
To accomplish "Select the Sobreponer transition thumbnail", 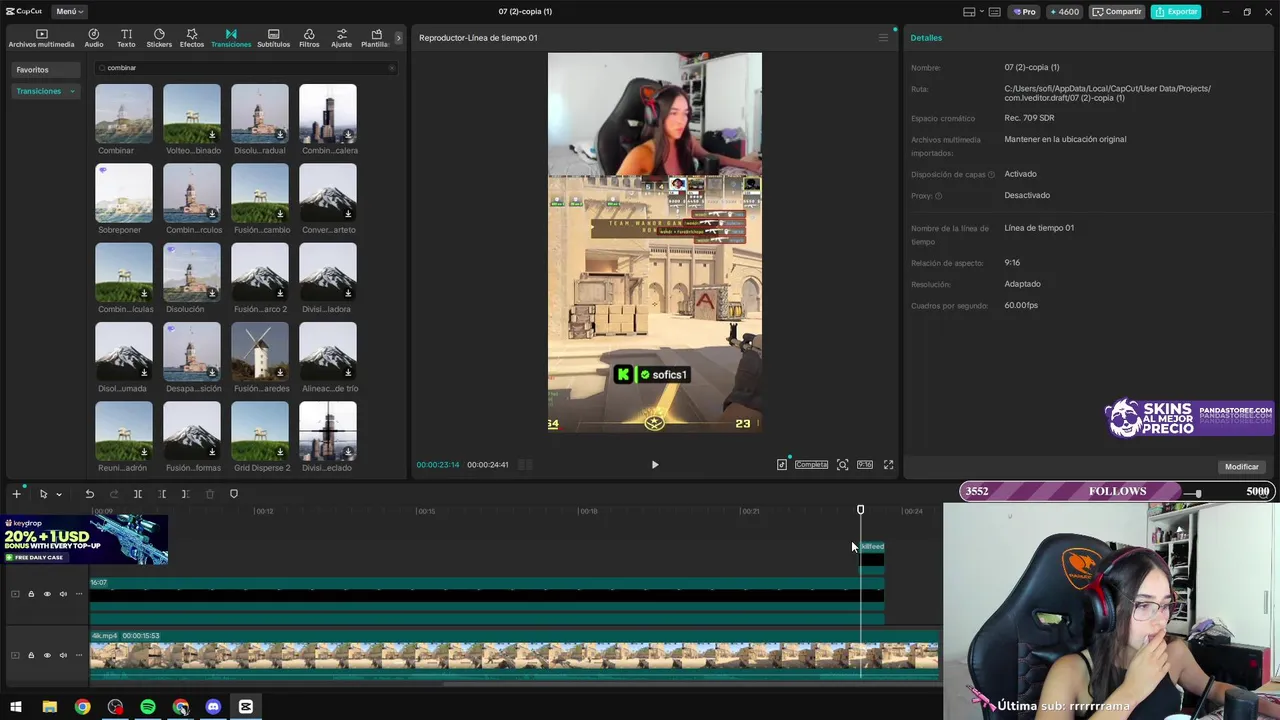I will (x=124, y=193).
